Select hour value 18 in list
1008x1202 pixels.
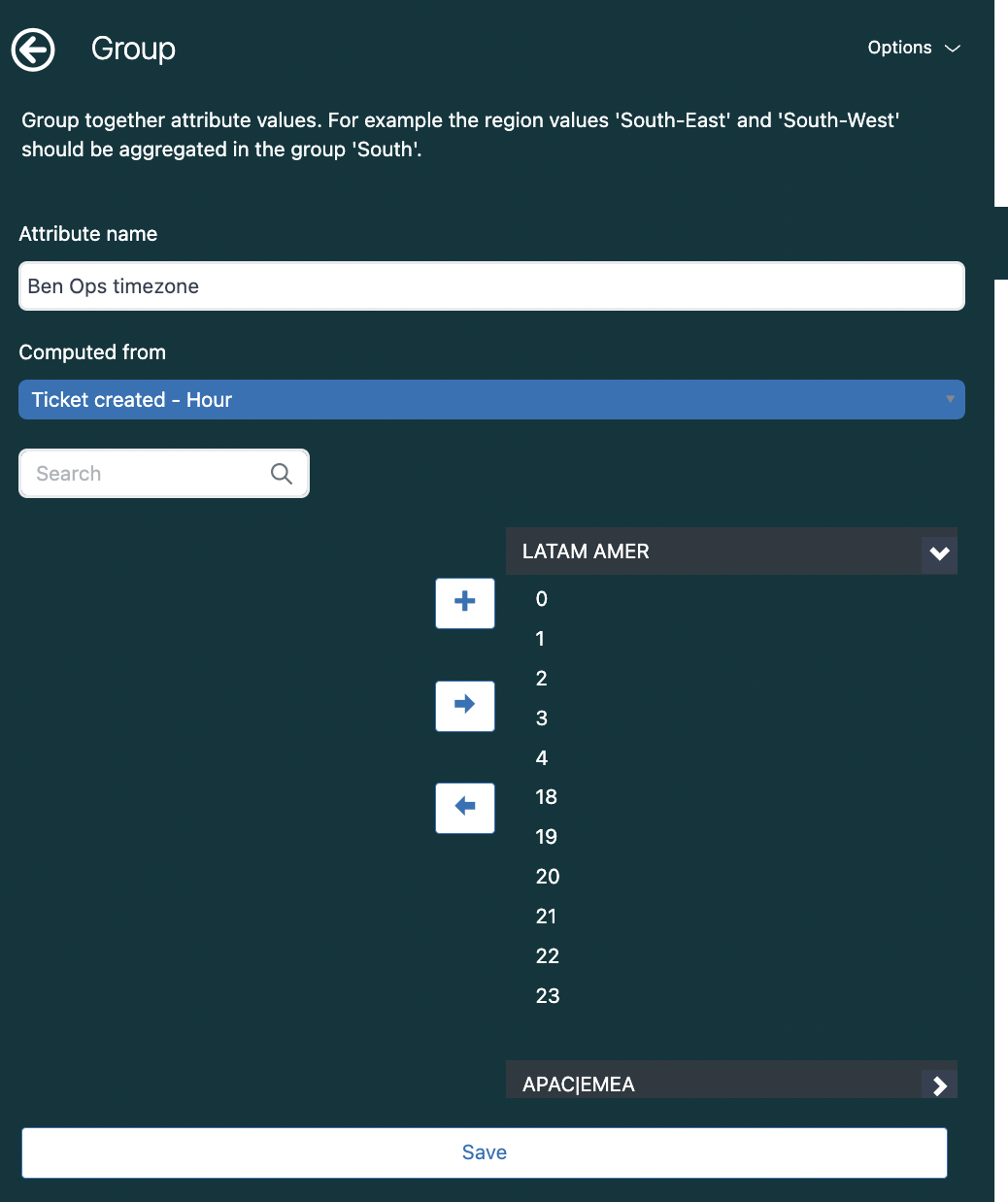(x=547, y=797)
